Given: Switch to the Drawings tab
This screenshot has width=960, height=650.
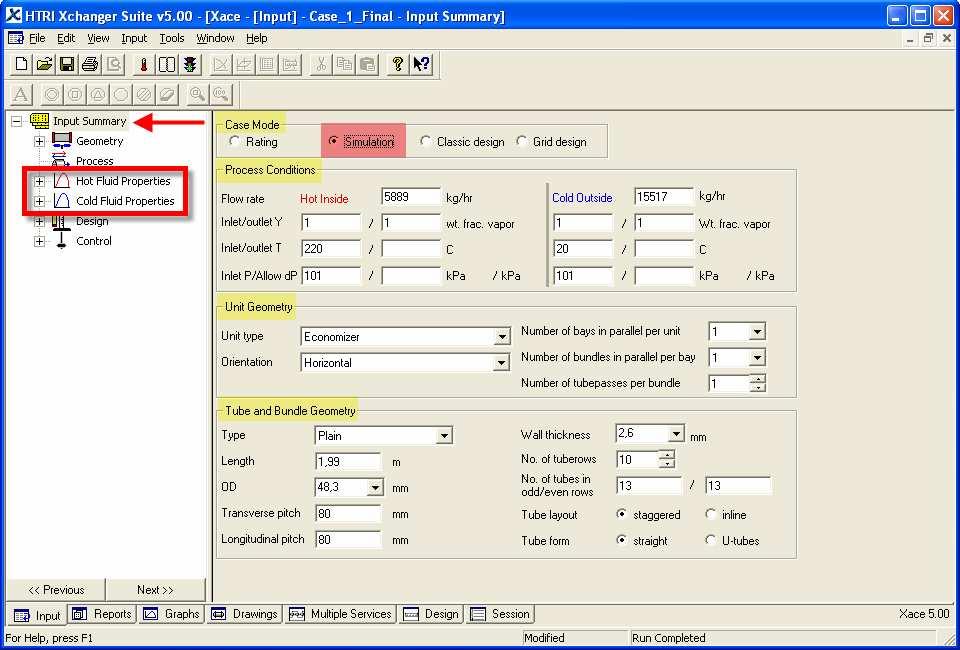Looking at the screenshot, I should tap(244, 614).
